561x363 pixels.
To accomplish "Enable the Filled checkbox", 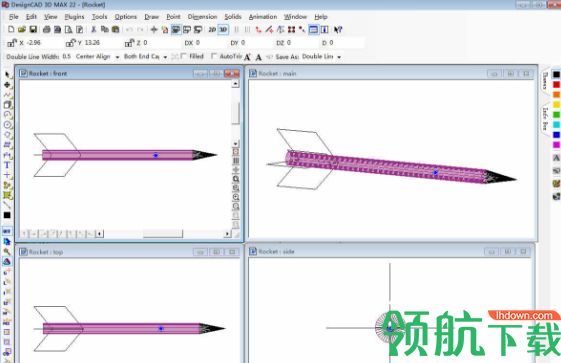I will pos(184,56).
